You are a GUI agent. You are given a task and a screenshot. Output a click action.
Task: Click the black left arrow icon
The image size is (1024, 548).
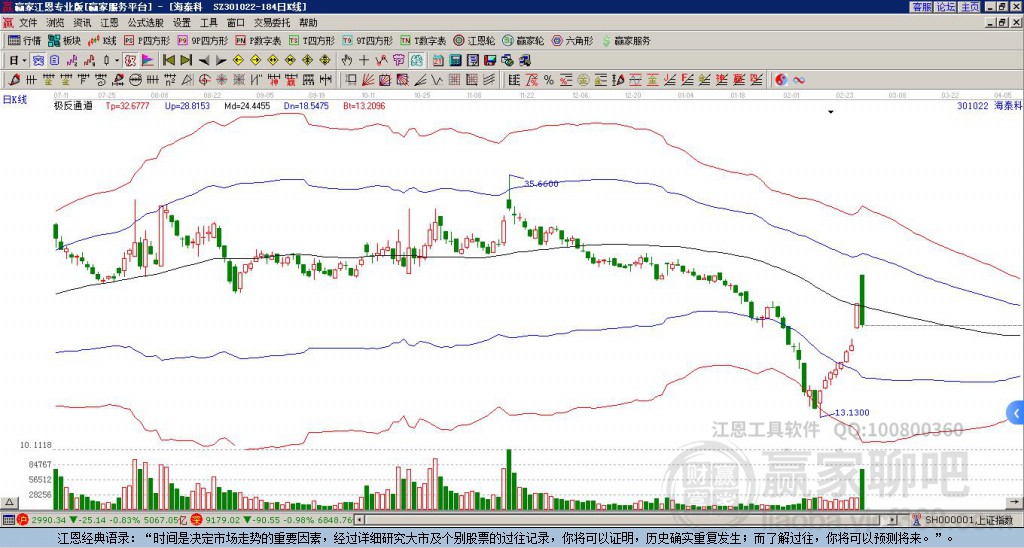point(204,61)
